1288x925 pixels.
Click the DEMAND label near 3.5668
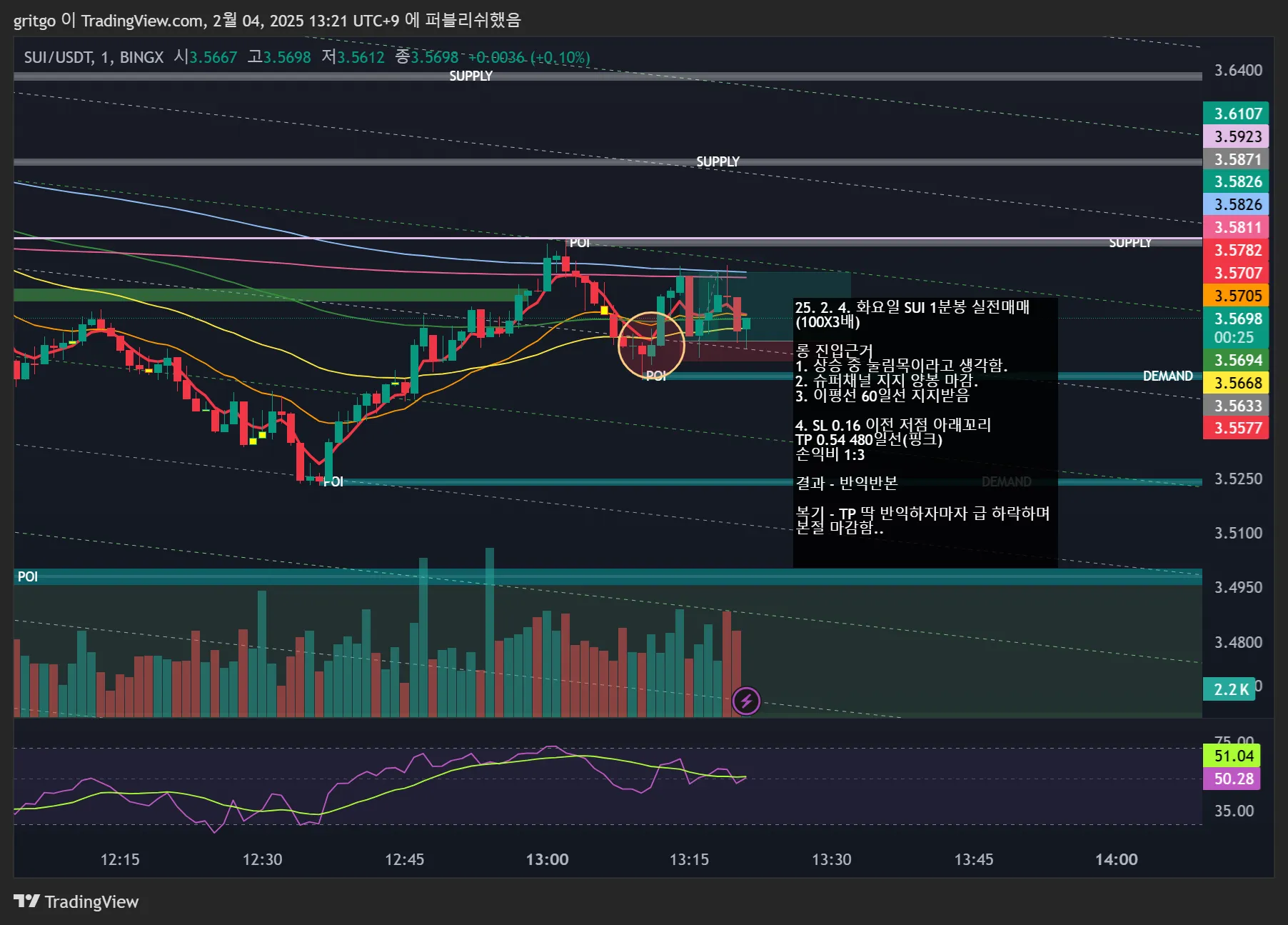click(1167, 376)
